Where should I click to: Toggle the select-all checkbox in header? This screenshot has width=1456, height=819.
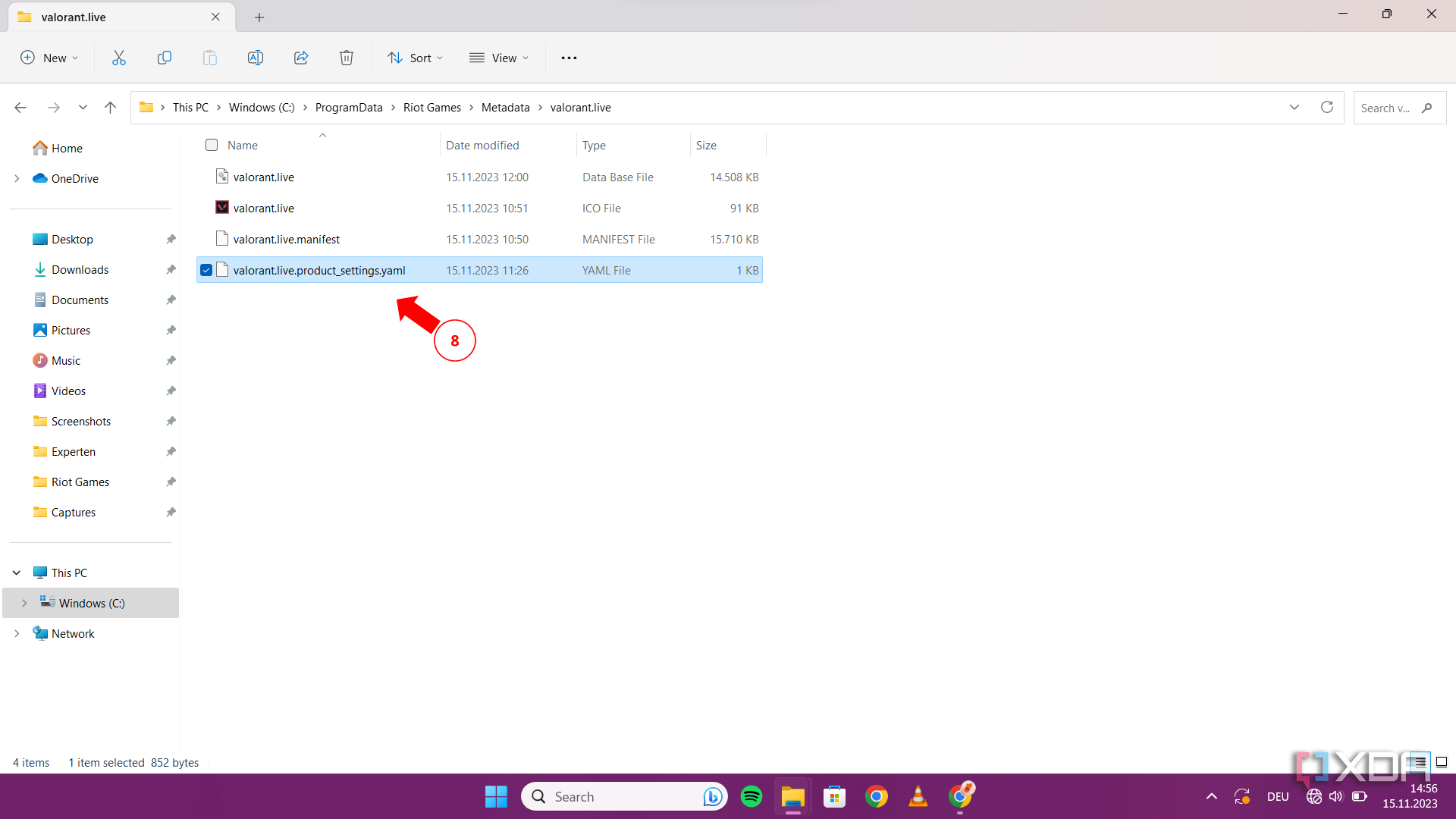coord(212,145)
